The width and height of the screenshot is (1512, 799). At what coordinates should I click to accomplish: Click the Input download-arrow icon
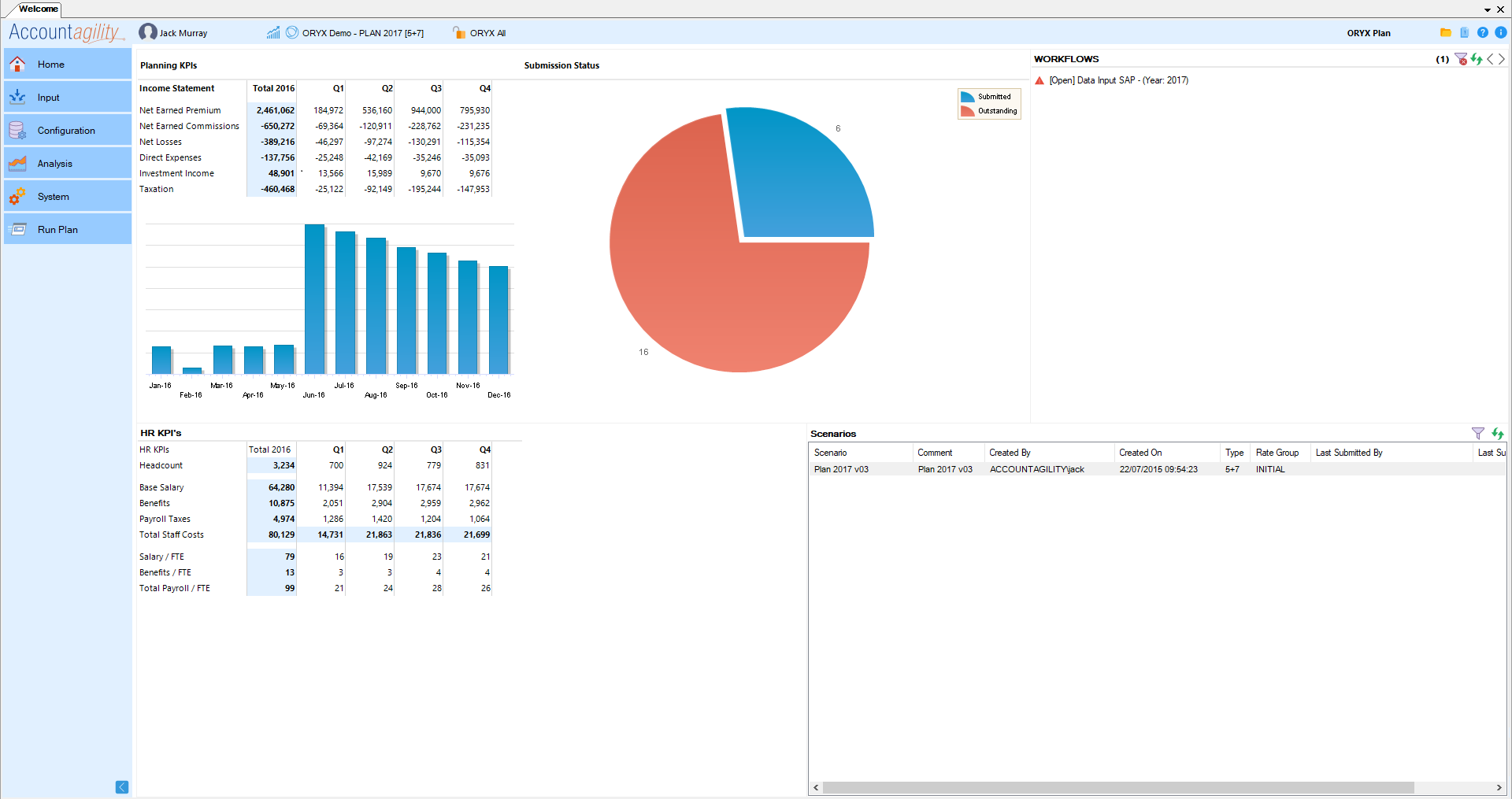pyautogui.click(x=17, y=97)
